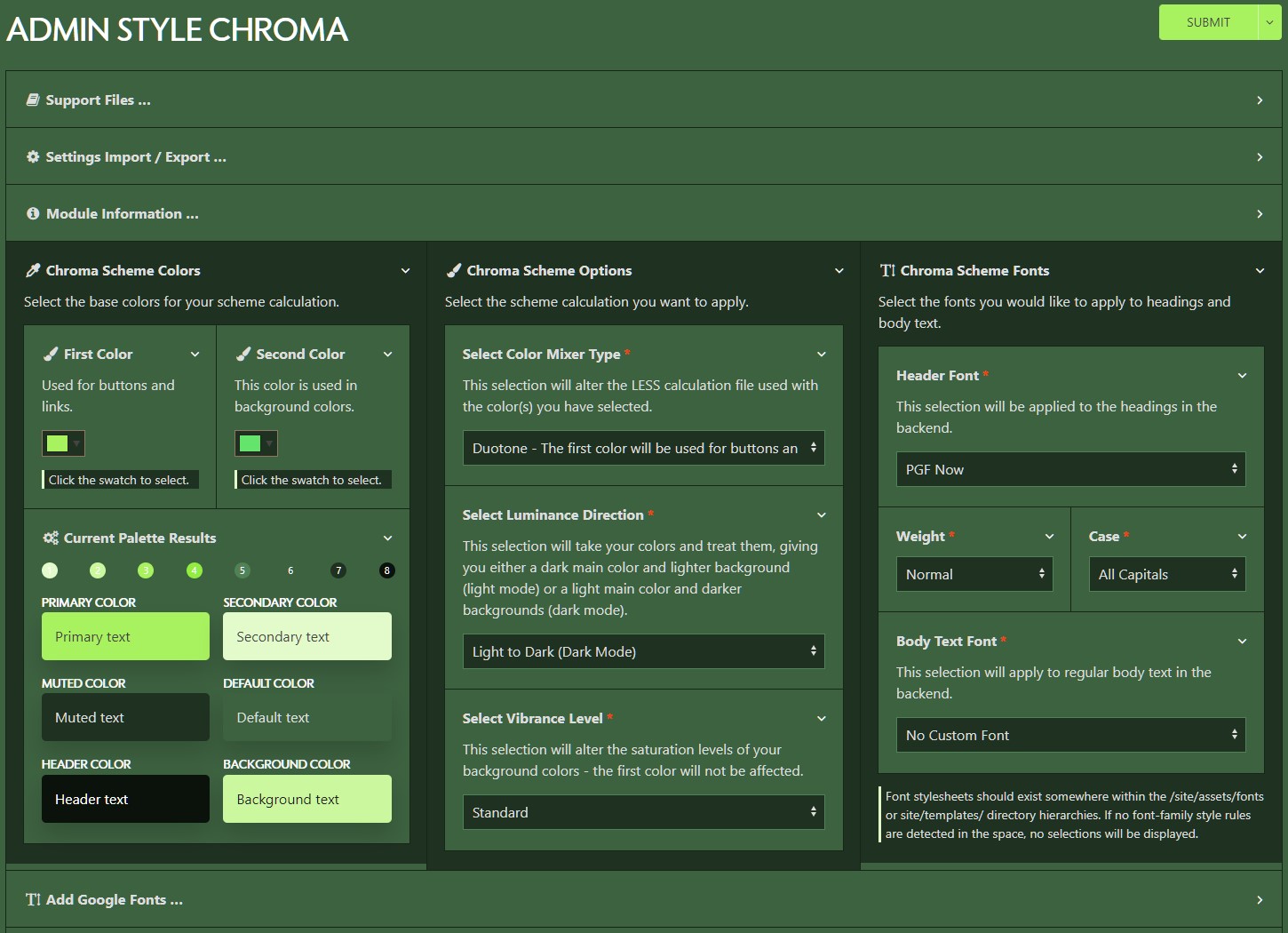Image resolution: width=1288 pixels, height=933 pixels.
Task: Collapse the Body Text Font section chevron
Action: (x=1242, y=642)
